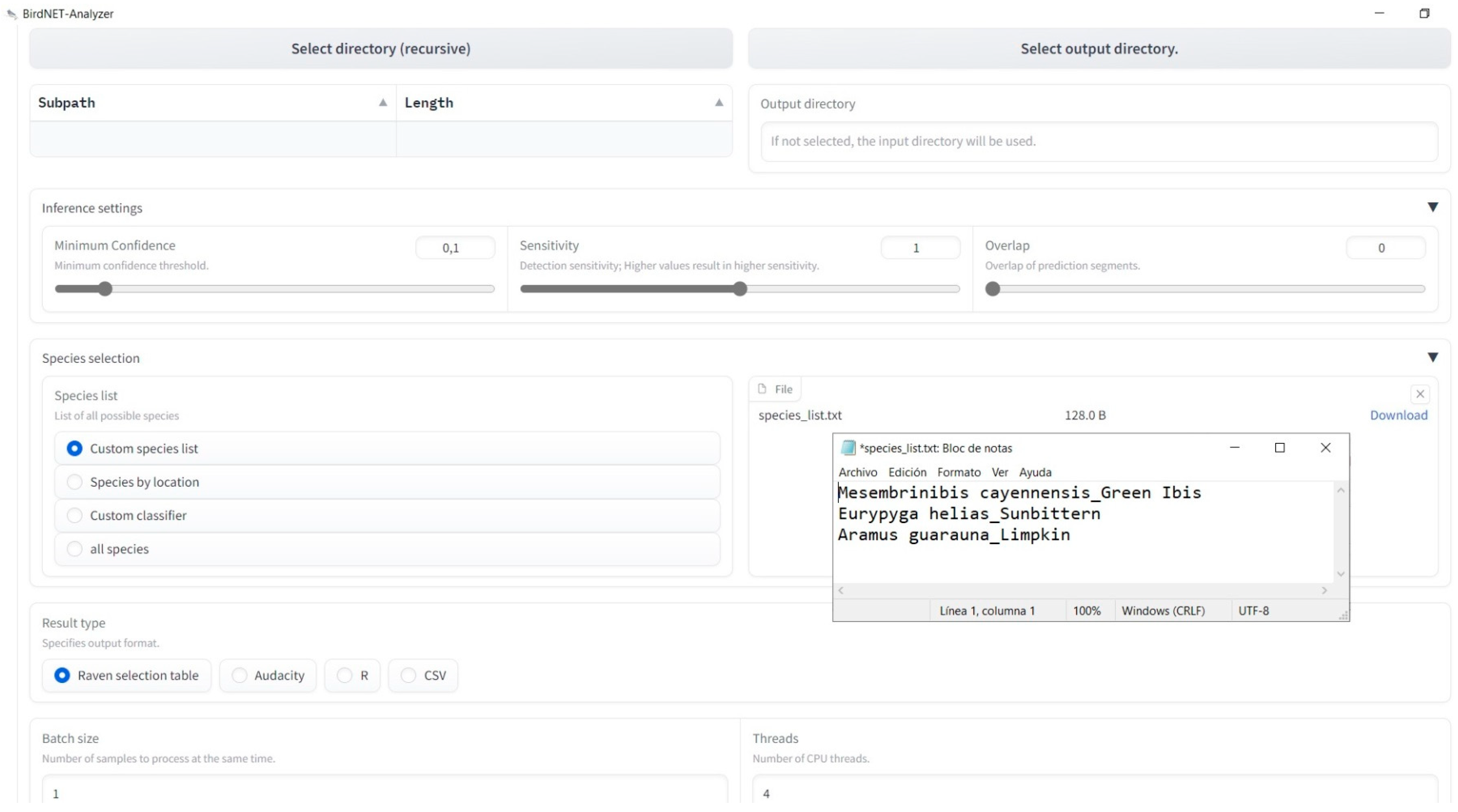Open Archivo menu in Notepad

857,472
